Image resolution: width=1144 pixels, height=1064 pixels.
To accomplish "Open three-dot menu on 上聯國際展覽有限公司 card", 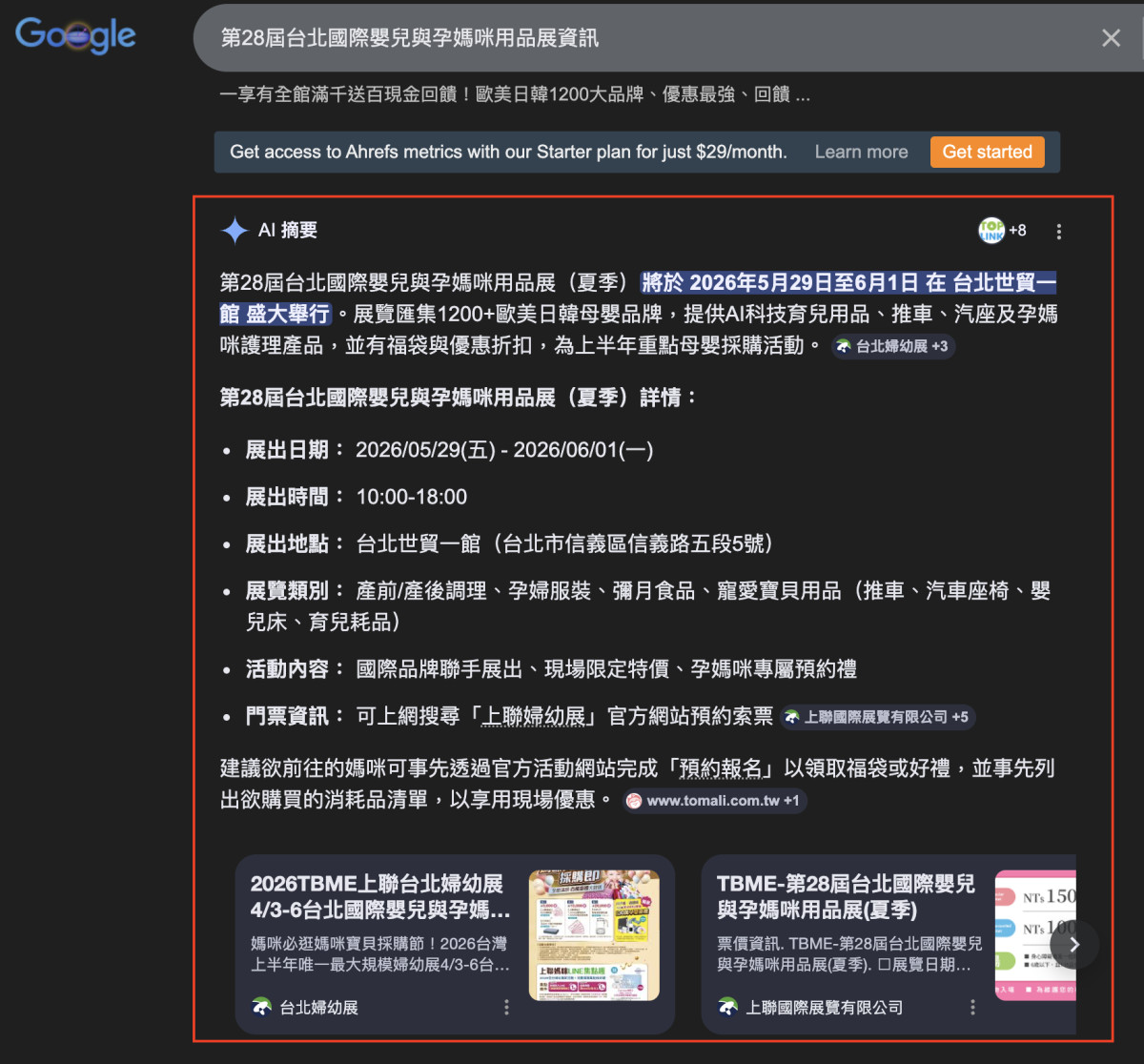I will [x=972, y=1008].
